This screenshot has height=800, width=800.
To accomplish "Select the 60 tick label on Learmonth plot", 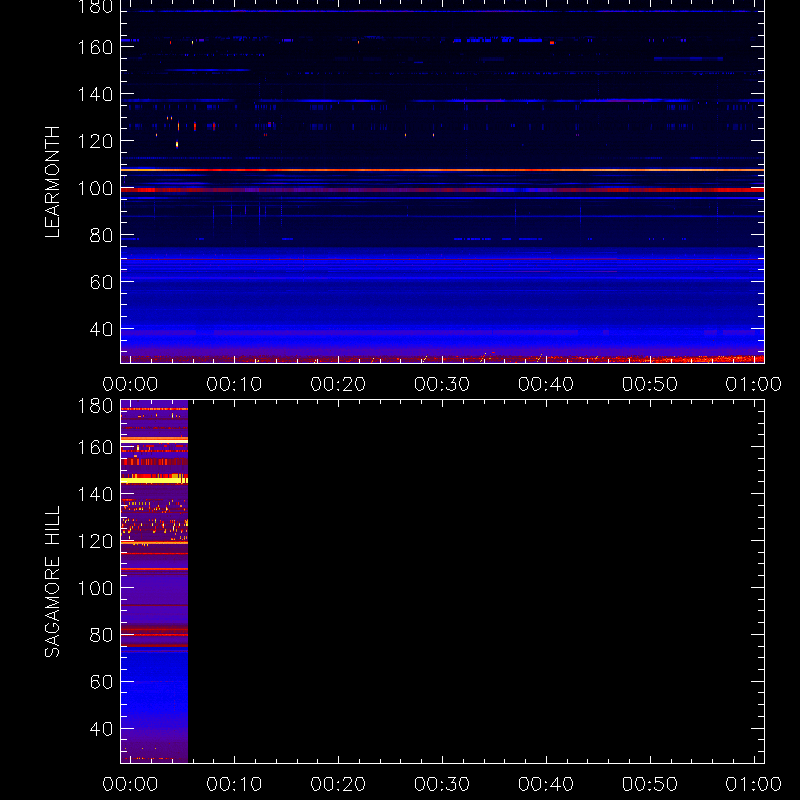I will 101,282.
